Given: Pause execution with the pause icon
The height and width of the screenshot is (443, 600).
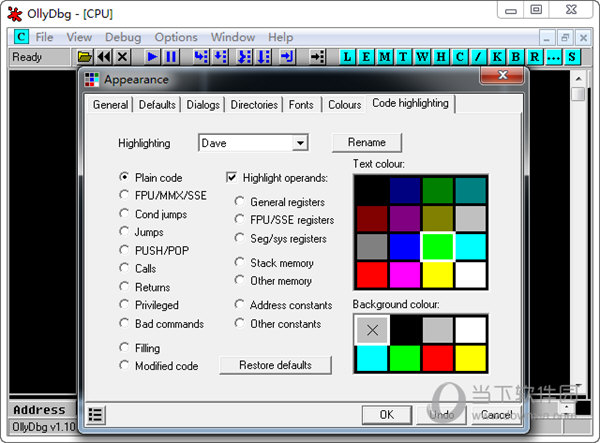Looking at the screenshot, I should 171,57.
